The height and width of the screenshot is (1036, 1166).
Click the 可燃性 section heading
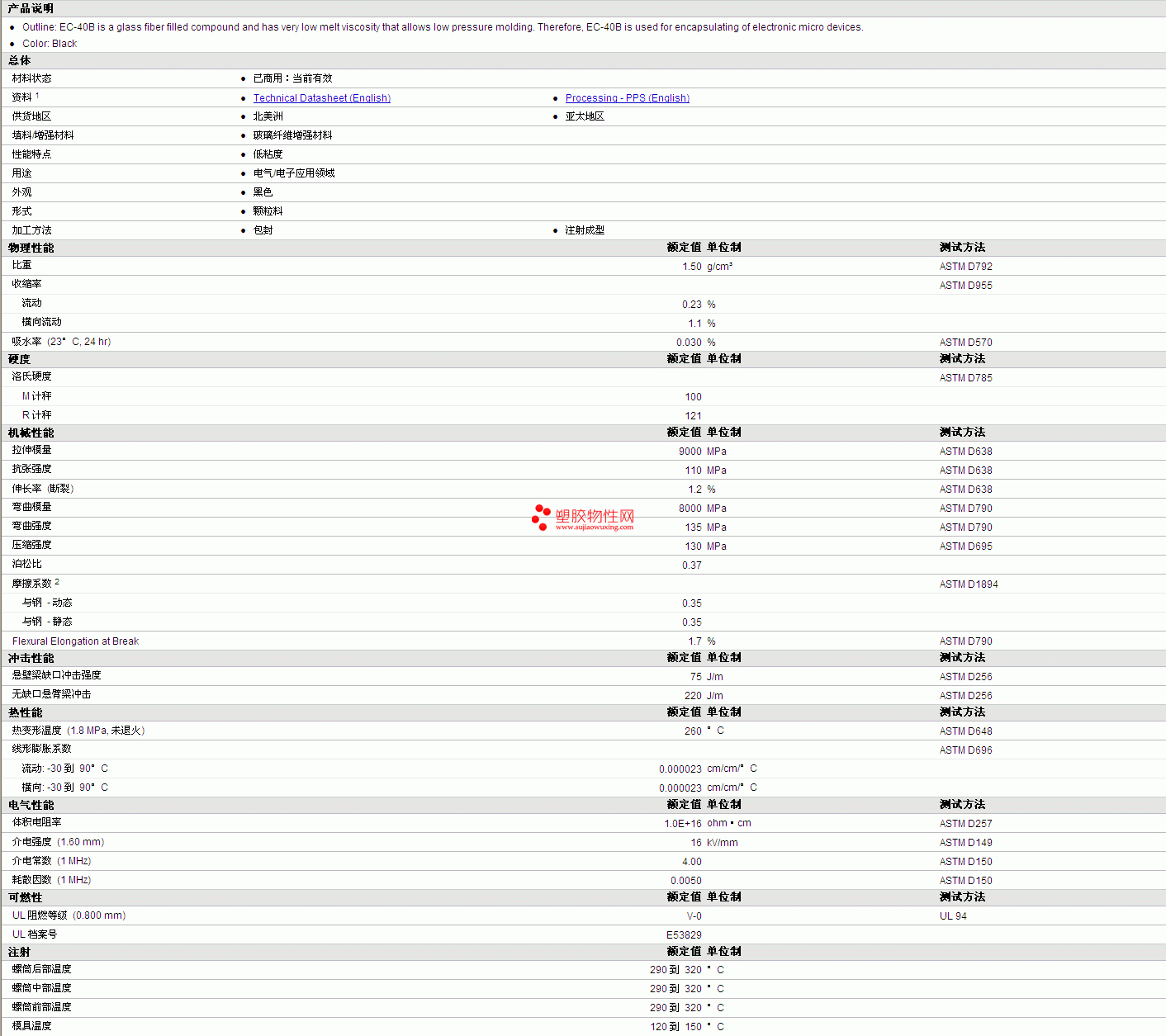[x=26, y=897]
